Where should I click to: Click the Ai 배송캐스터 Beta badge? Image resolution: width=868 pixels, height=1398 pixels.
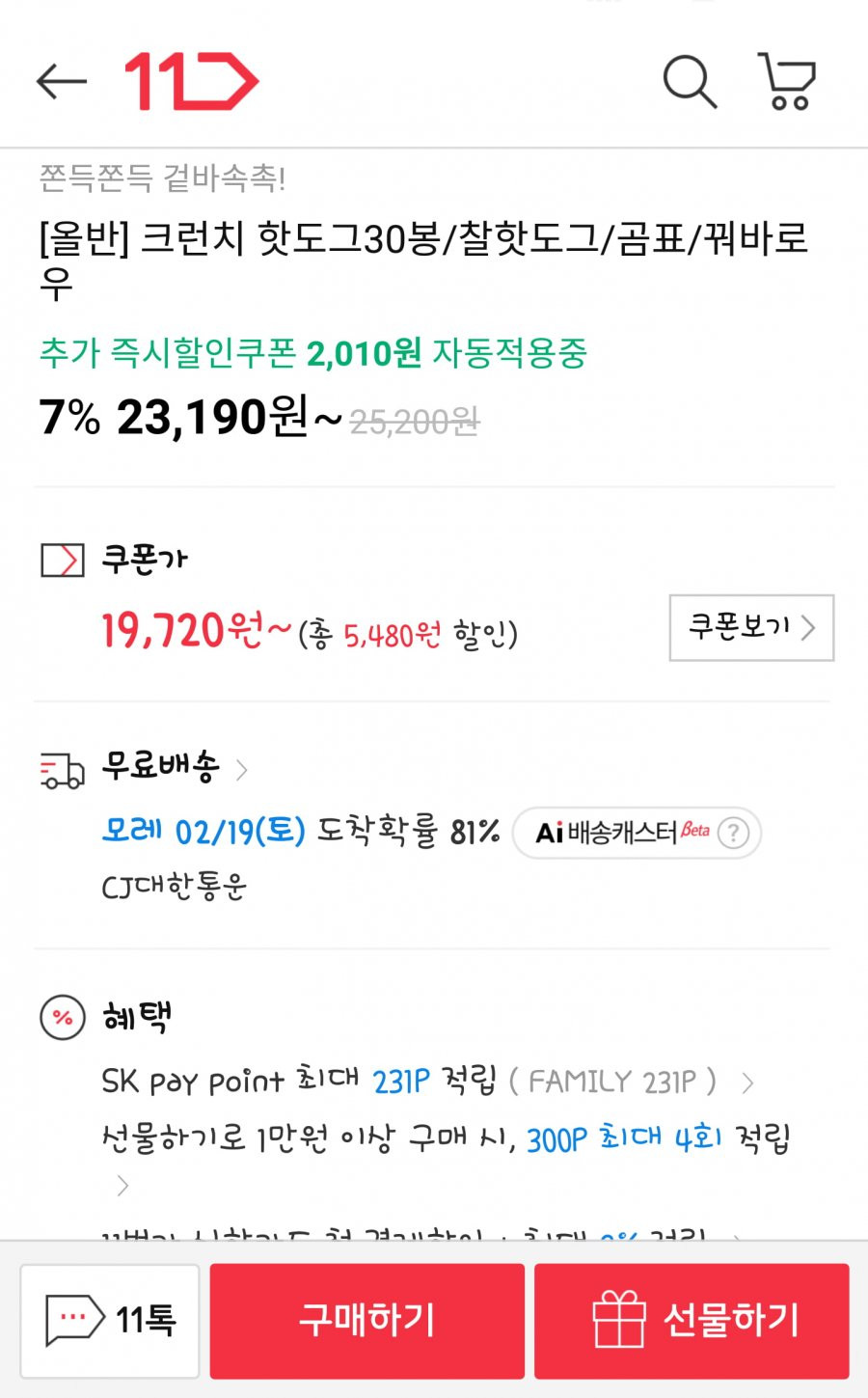[637, 833]
